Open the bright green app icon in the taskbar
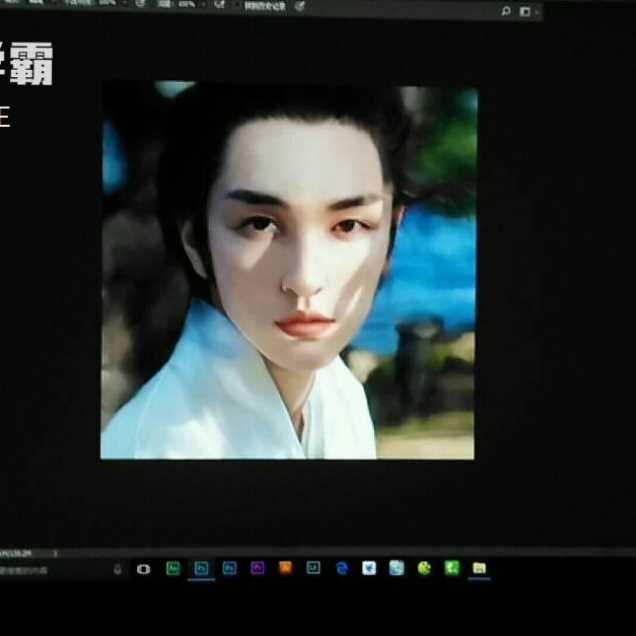636x636 pixels. [x=452, y=568]
